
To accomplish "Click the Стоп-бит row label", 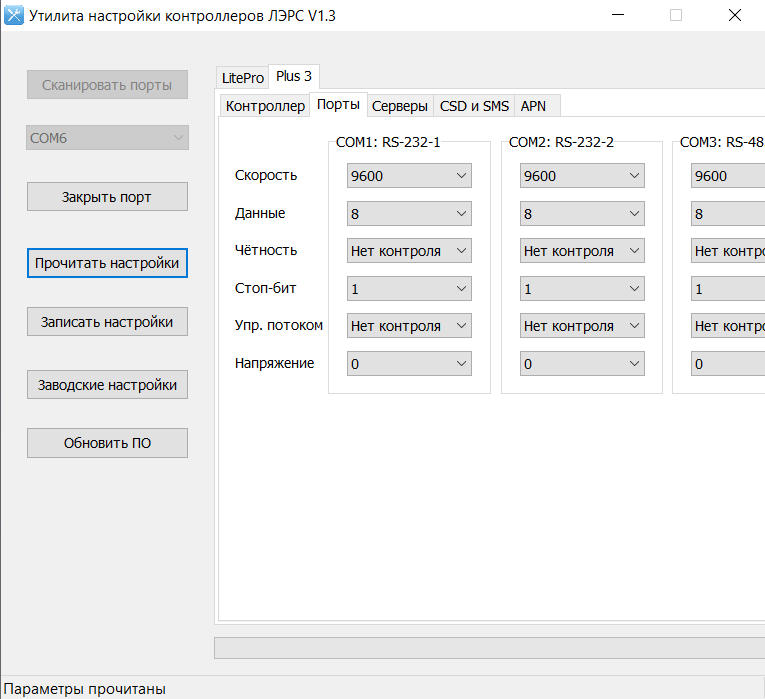I will click(265, 288).
